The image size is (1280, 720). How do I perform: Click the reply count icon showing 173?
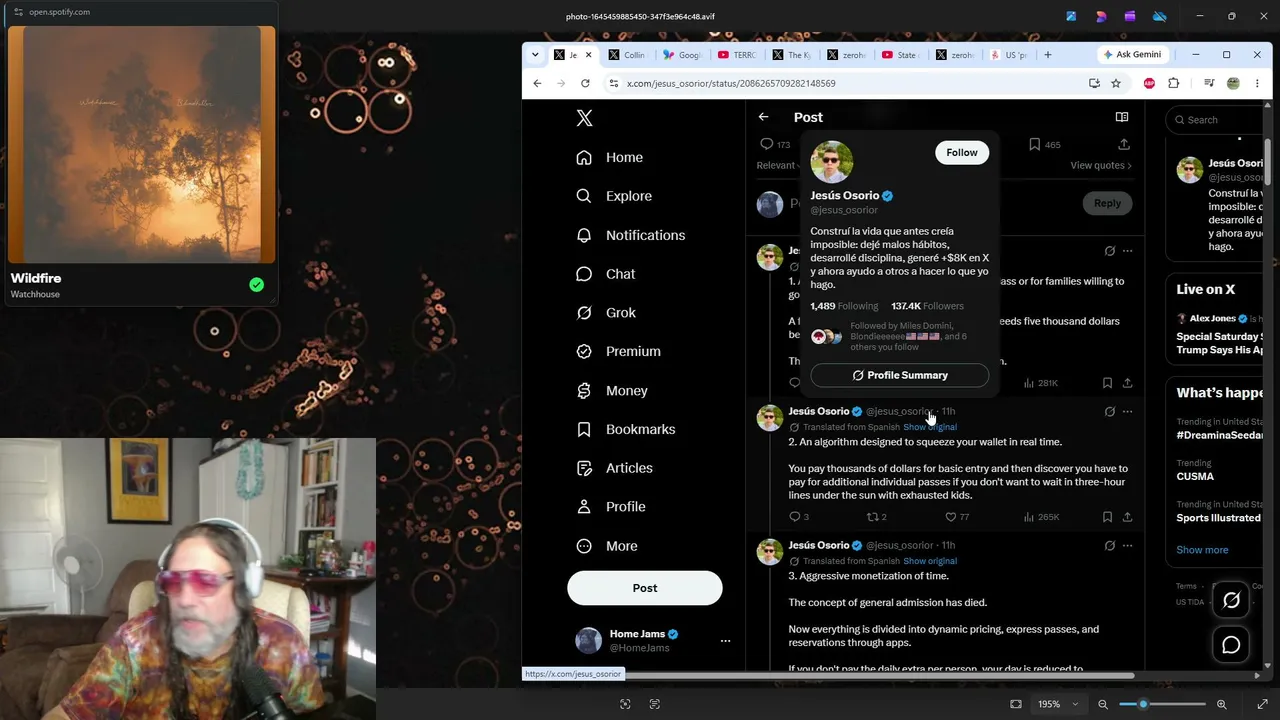click(x=767, y=144)
